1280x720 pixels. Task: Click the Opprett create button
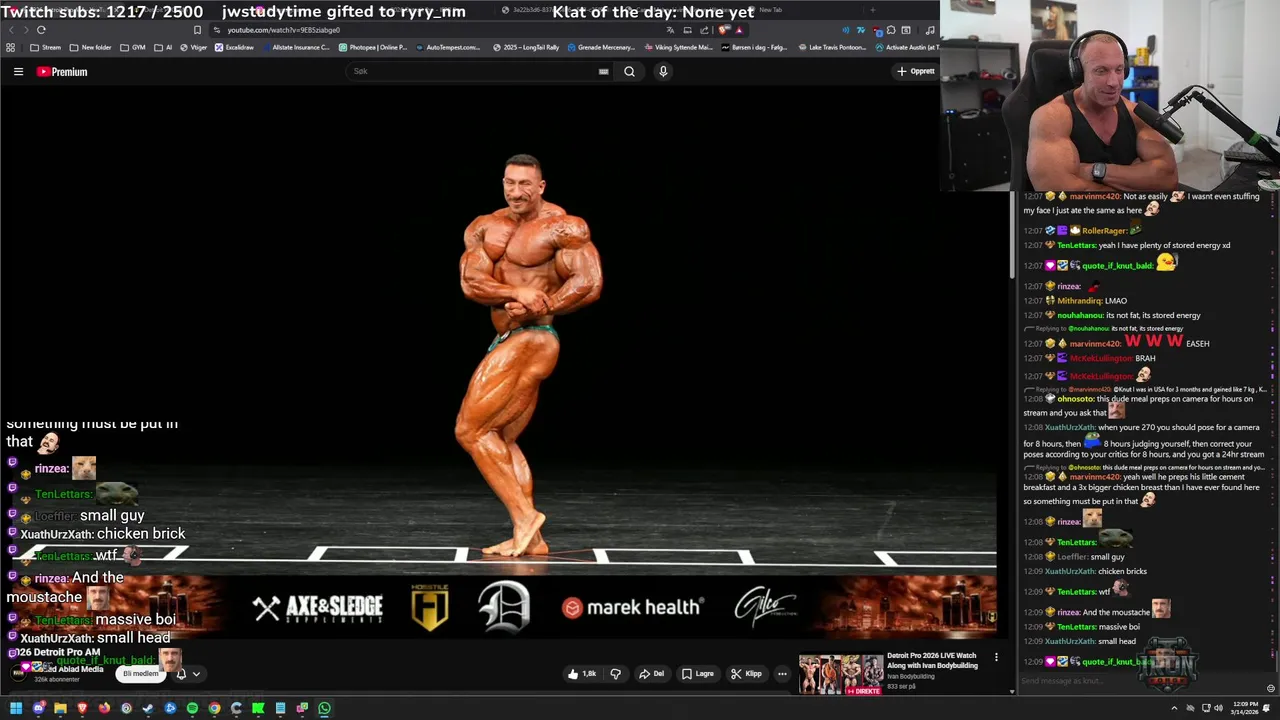tap(916, 71)
